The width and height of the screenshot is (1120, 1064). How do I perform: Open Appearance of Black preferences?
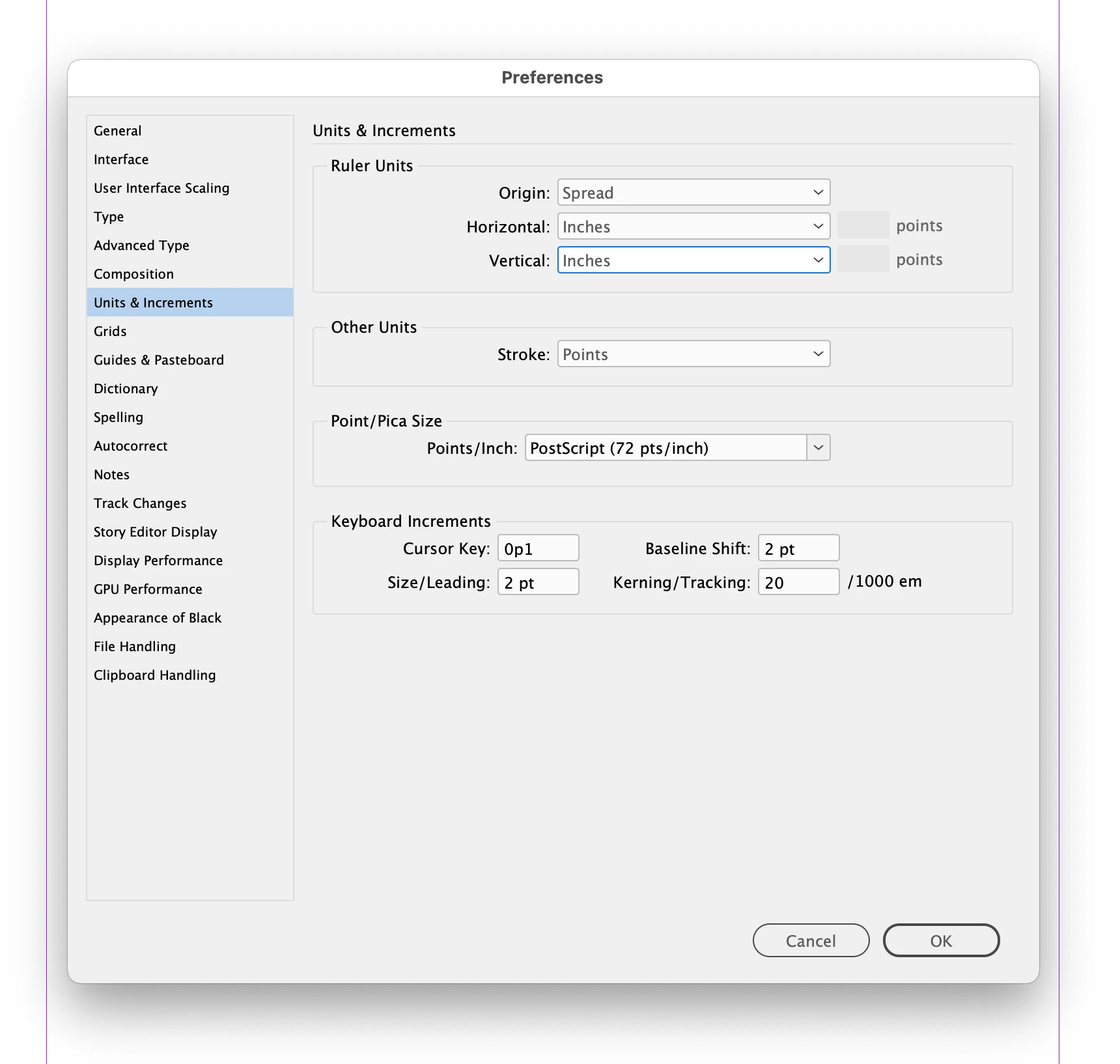pos(189,618)
